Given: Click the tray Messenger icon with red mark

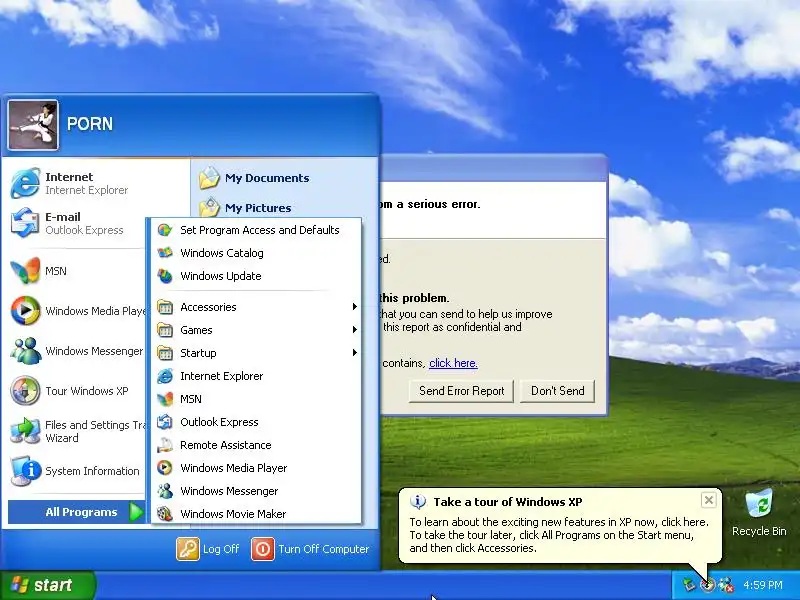Looking at the screenshot, I should coord(726,585).
